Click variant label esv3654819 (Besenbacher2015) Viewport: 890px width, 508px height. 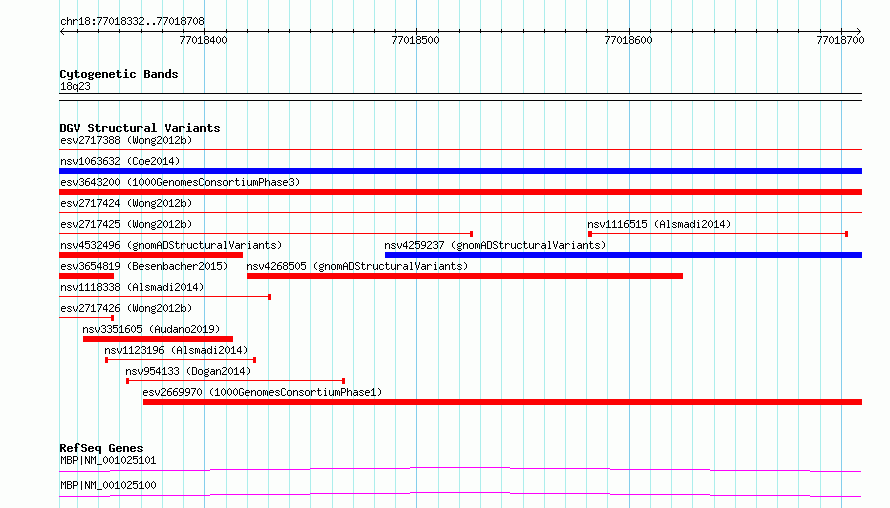point(144,266)
